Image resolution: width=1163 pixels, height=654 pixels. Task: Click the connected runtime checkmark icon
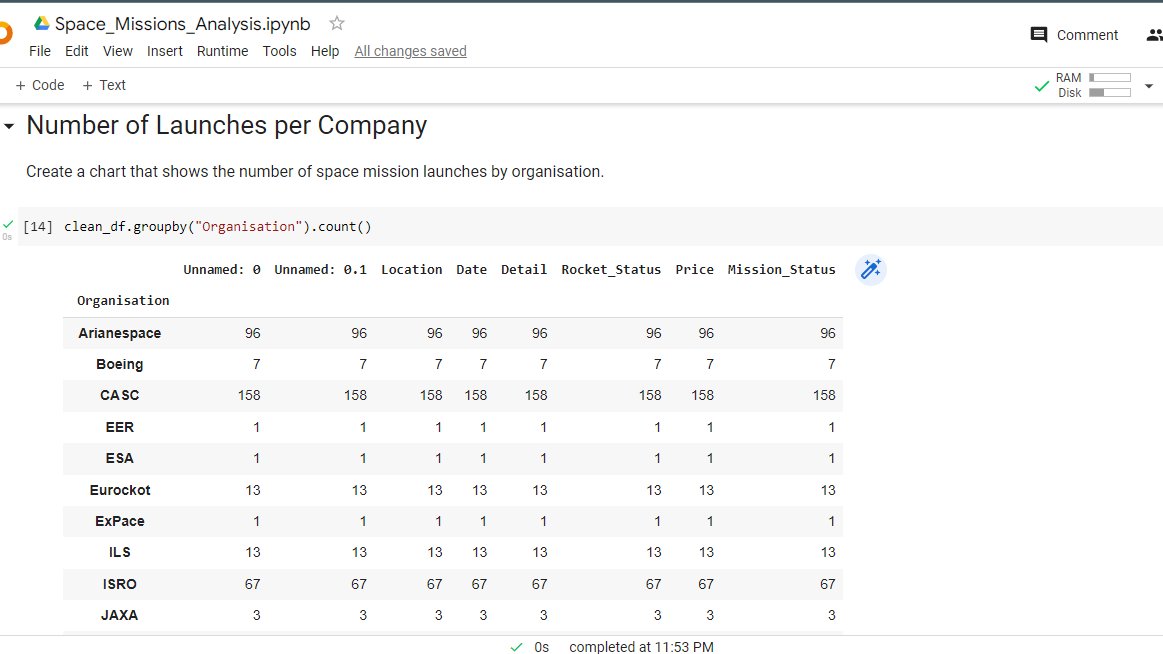tap(1041, 86)
